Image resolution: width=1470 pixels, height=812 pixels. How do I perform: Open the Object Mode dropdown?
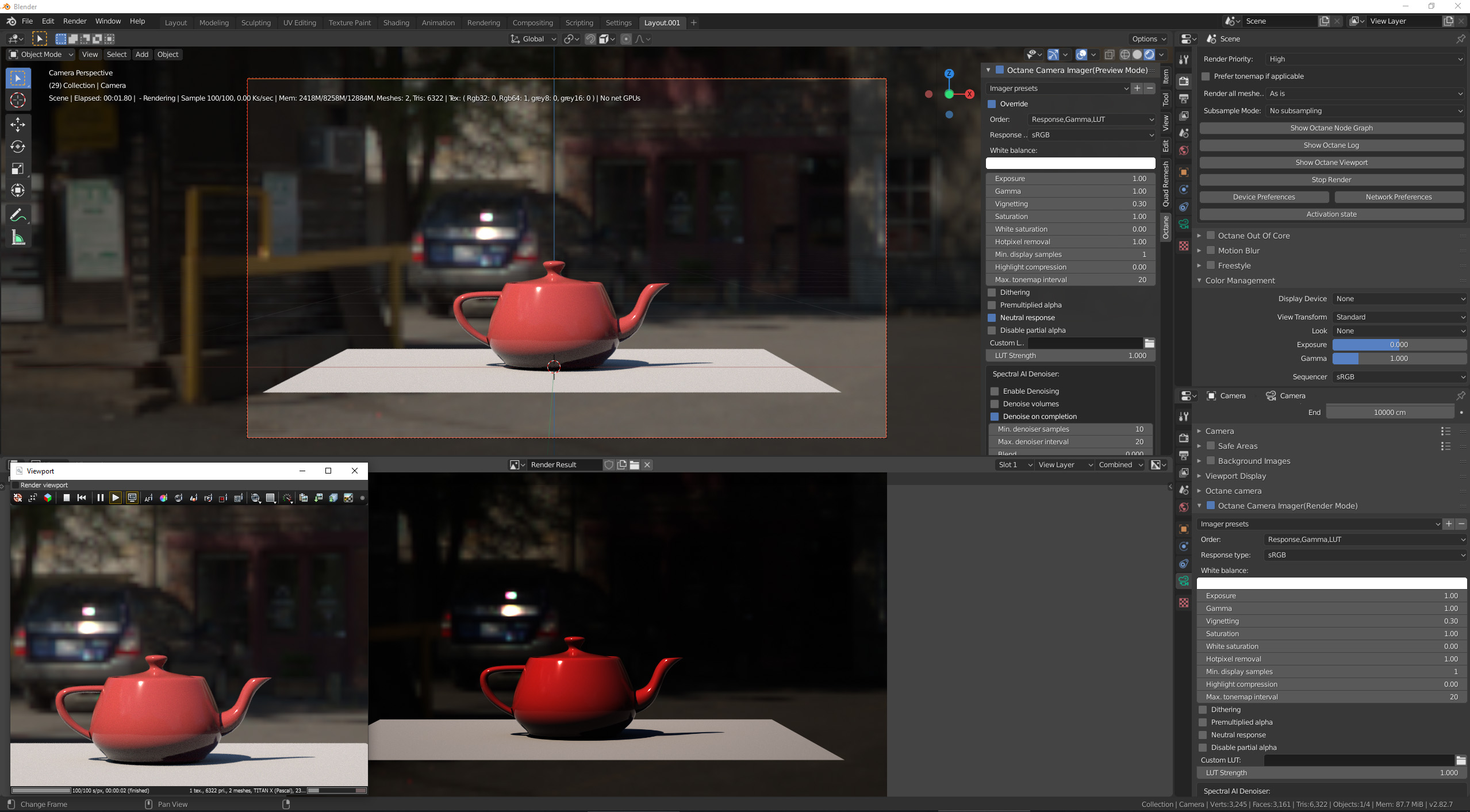click(x=41, y=55)
